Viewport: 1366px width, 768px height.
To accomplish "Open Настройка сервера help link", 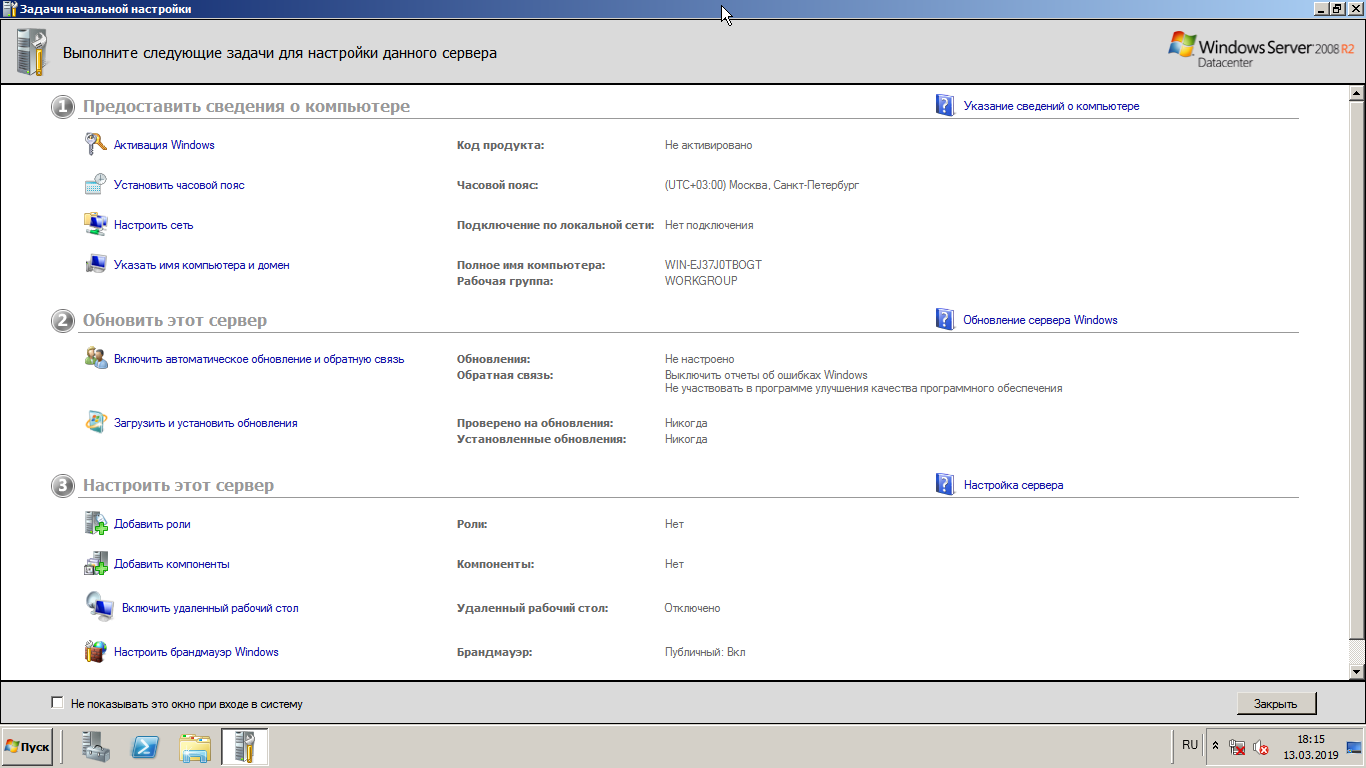I will click(x=1013, y=485).
